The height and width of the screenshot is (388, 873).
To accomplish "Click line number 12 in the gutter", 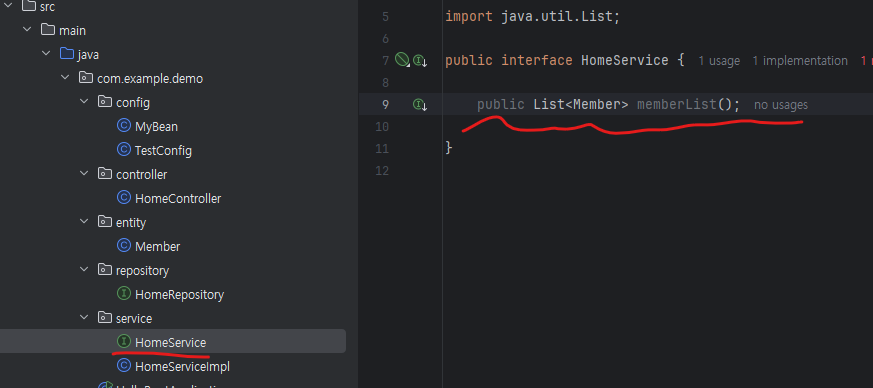I will click(382, 170).
